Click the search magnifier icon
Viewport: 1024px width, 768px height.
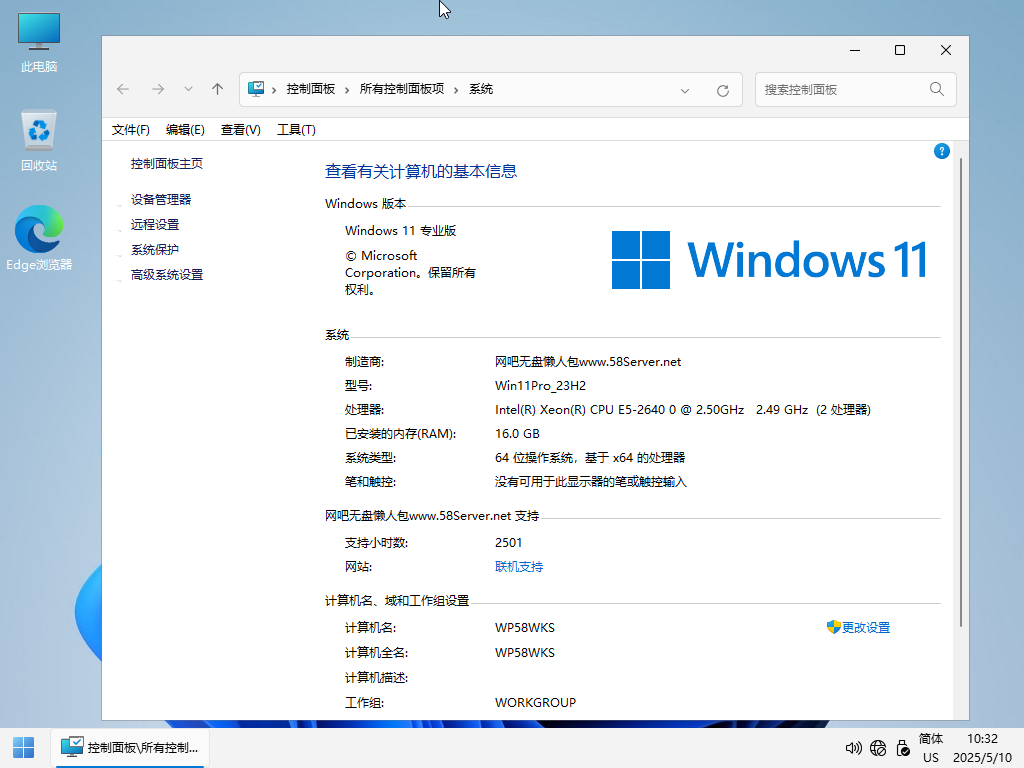[x=936, y=89]
